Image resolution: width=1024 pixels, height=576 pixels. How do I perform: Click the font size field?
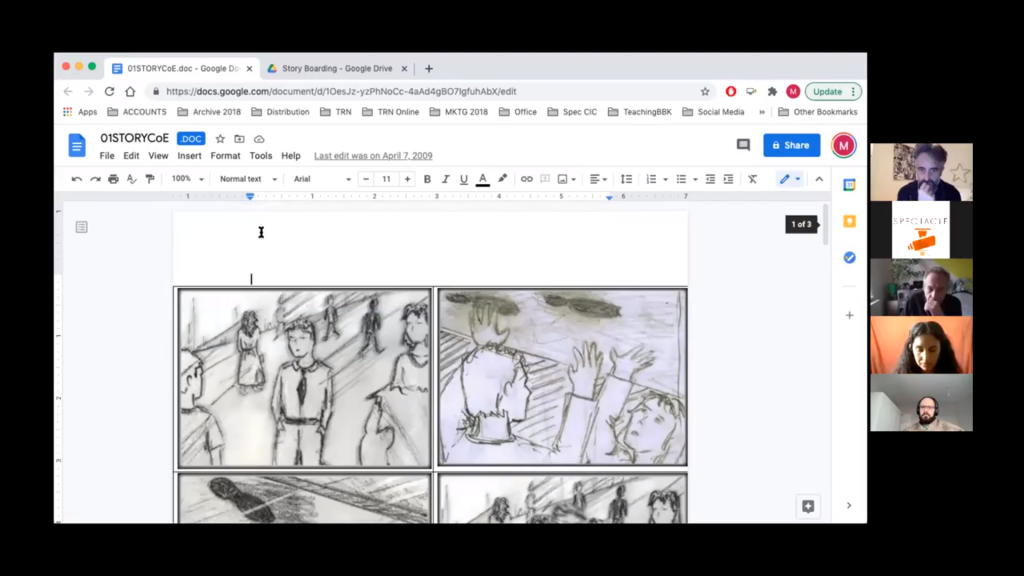(x=387, y=179)
